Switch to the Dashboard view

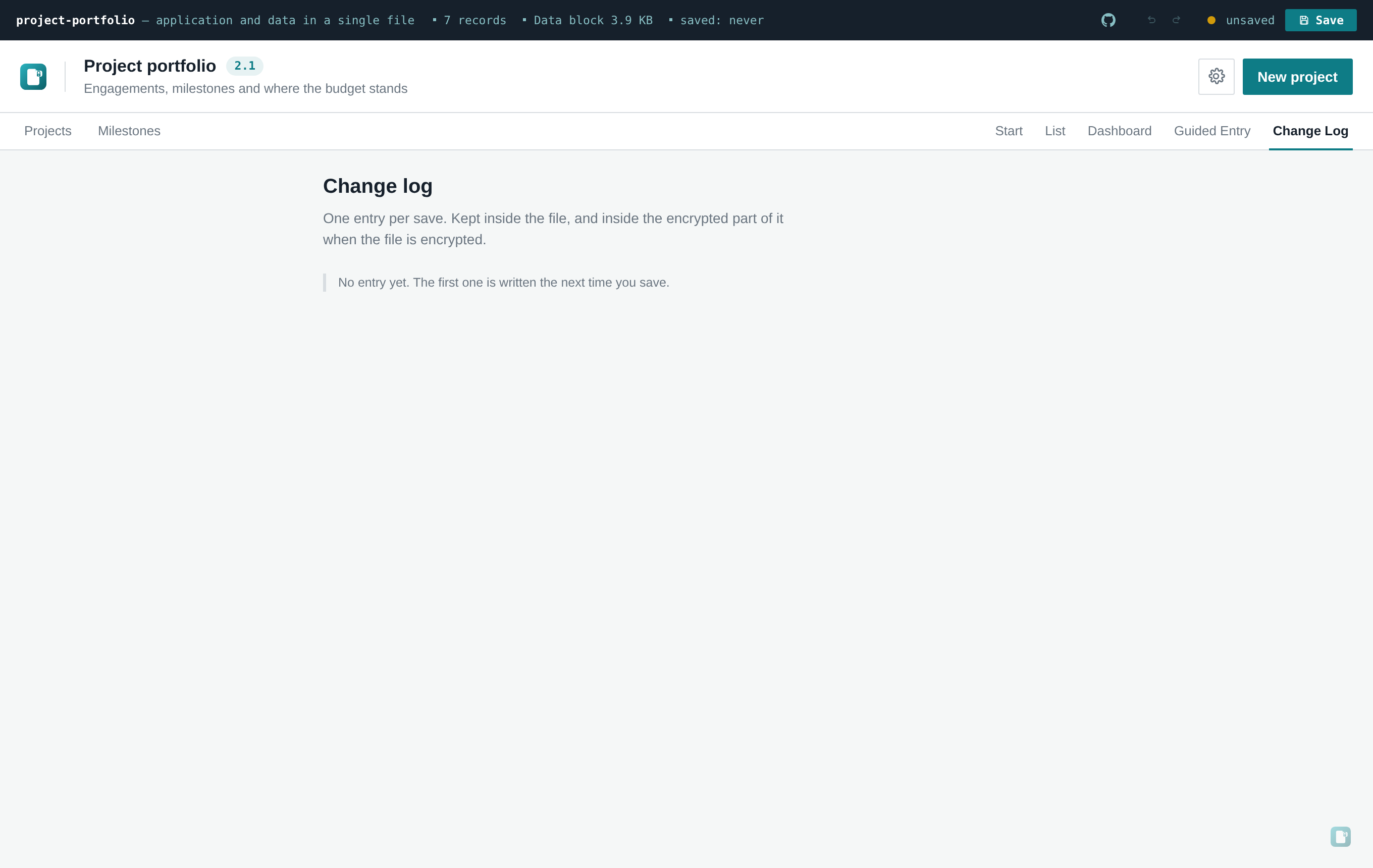[x=1119, y=131]
